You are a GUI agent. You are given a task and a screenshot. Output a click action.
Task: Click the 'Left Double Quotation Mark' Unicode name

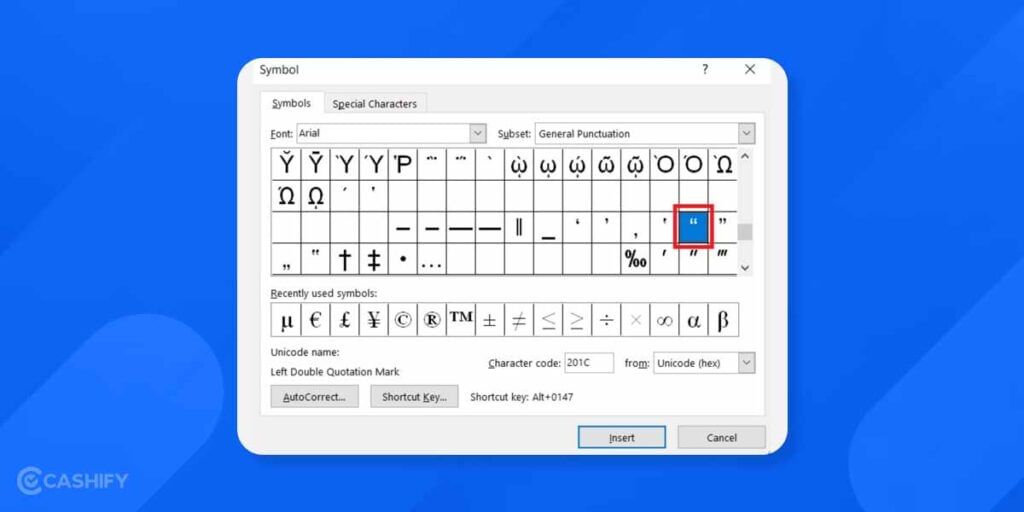tap(335, 372)
